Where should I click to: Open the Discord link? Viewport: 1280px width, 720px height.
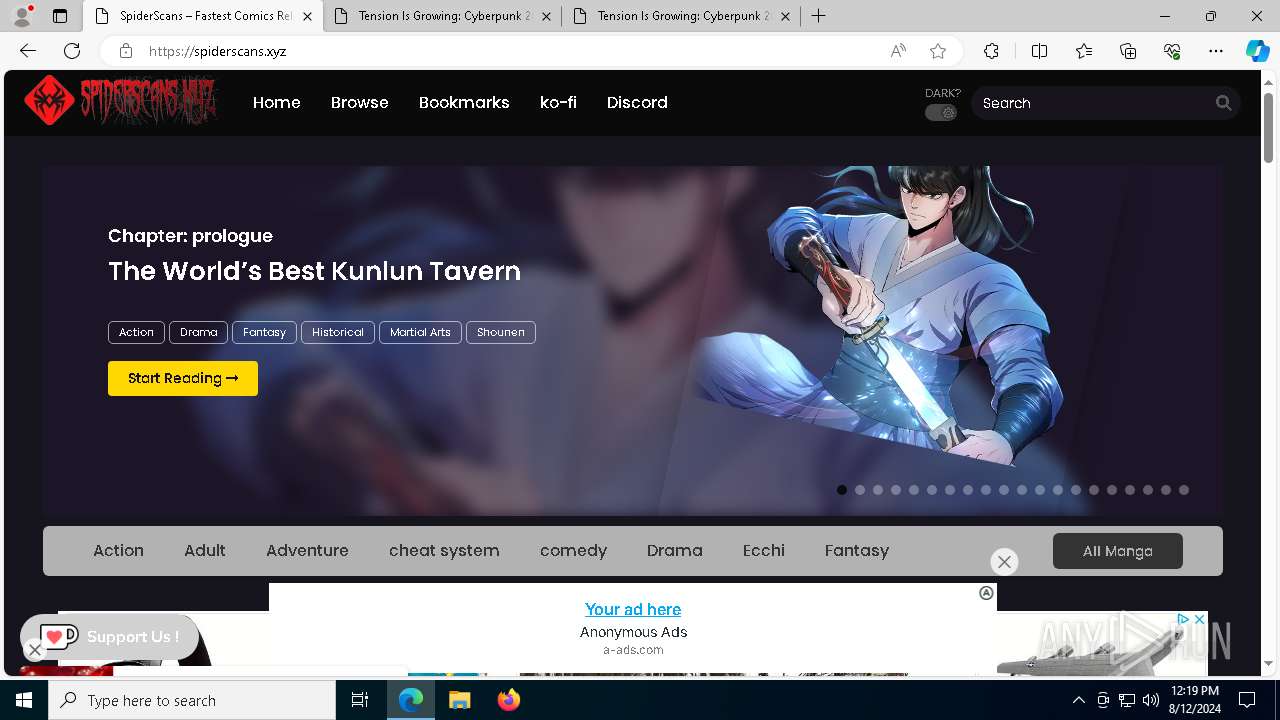click(637, 102)
